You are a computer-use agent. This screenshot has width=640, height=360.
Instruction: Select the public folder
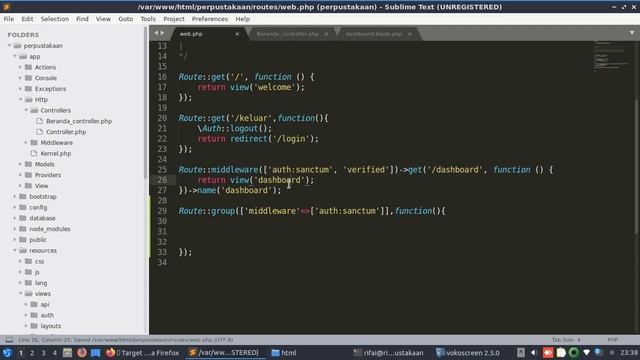38,240
